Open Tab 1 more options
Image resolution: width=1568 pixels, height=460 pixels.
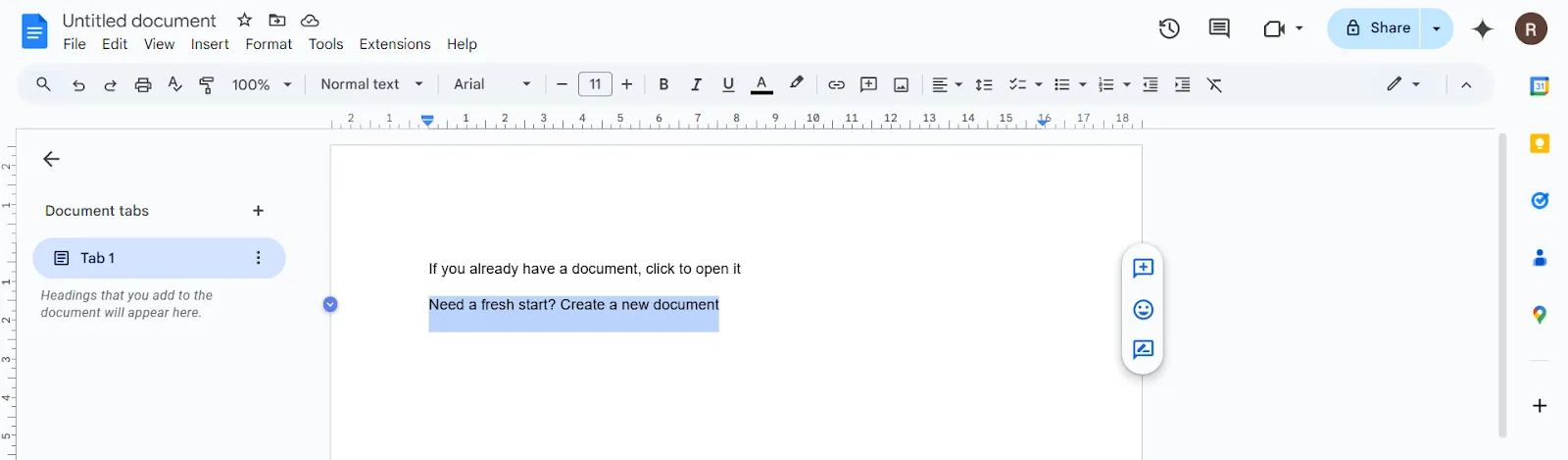(x=259, y=258)
